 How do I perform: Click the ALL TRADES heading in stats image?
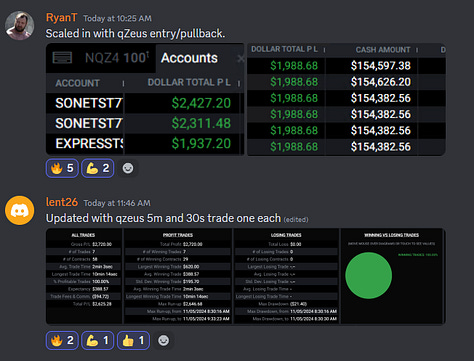click(x=83, y=235)
